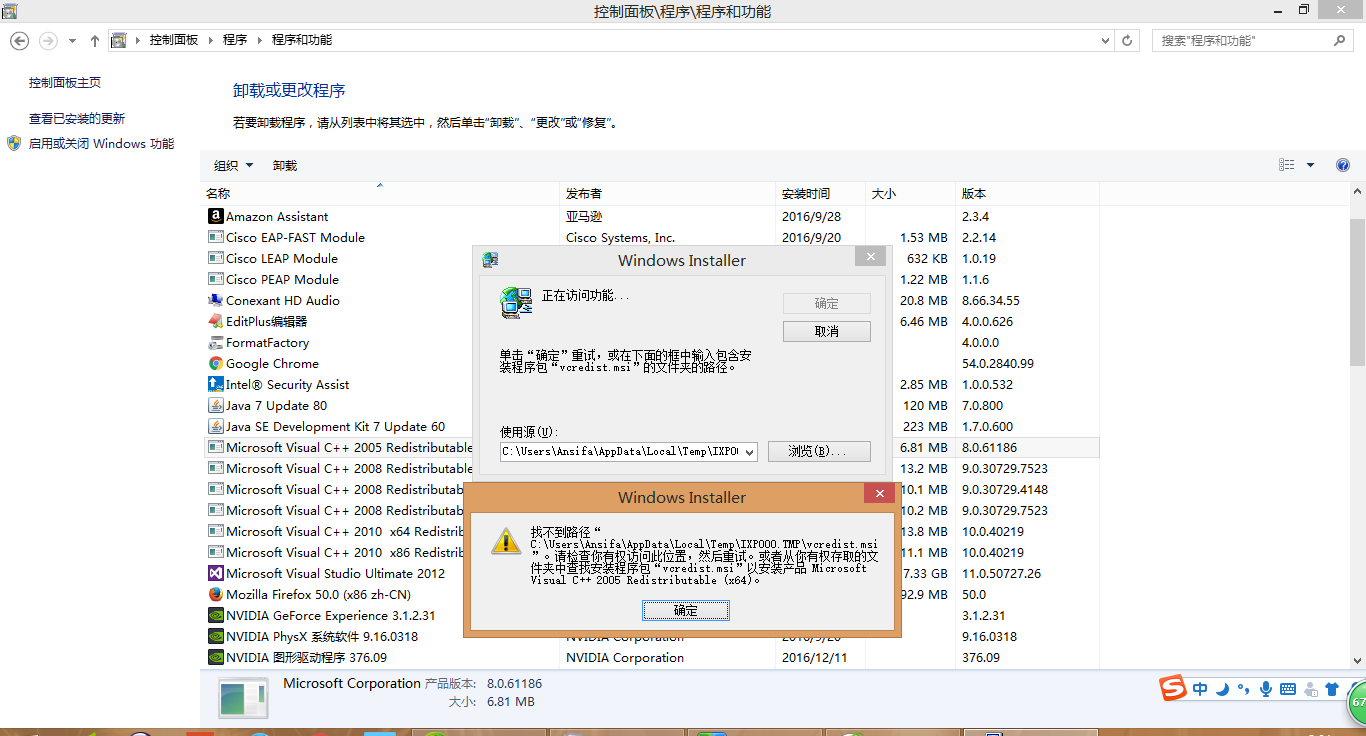This screenshot has height=736, width=1366.
Task: Click the address bar refresh icon
Action: pos(1128,40)
